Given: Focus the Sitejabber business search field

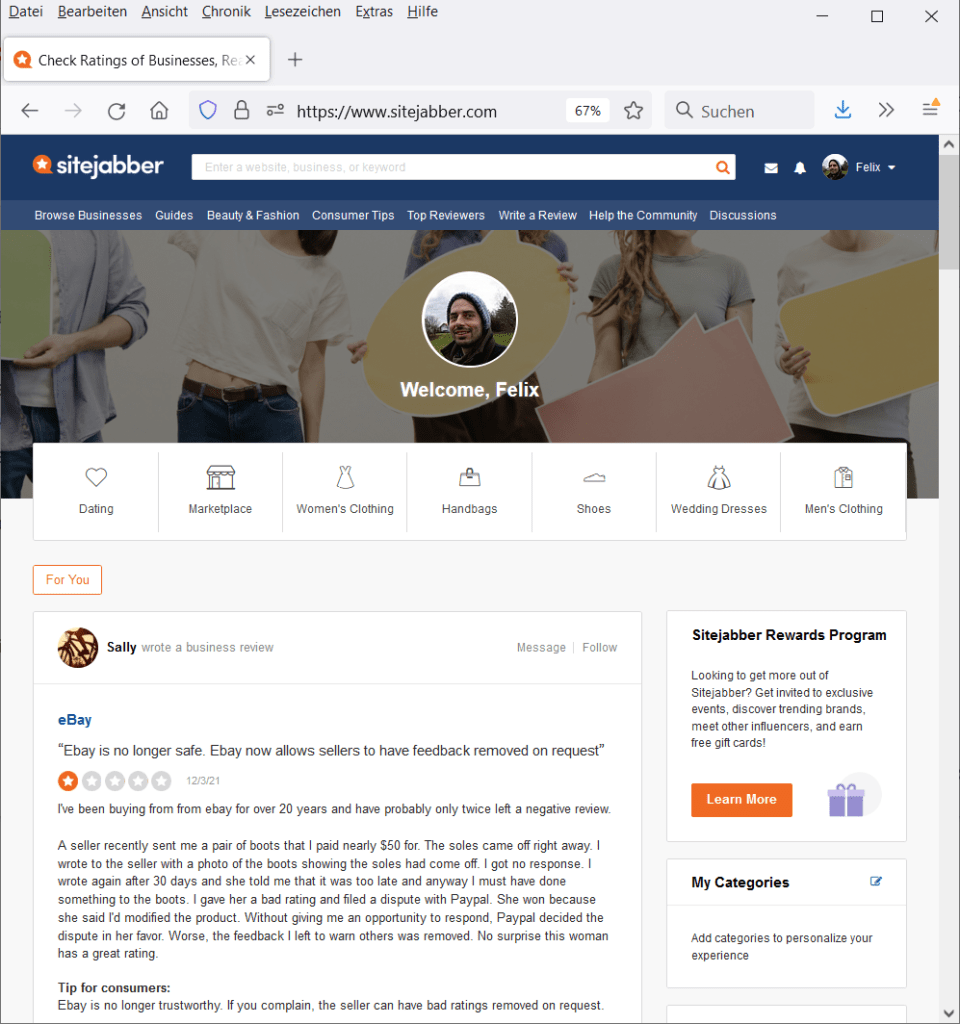Looking at the screenshot, I should [x=450, y=168].
